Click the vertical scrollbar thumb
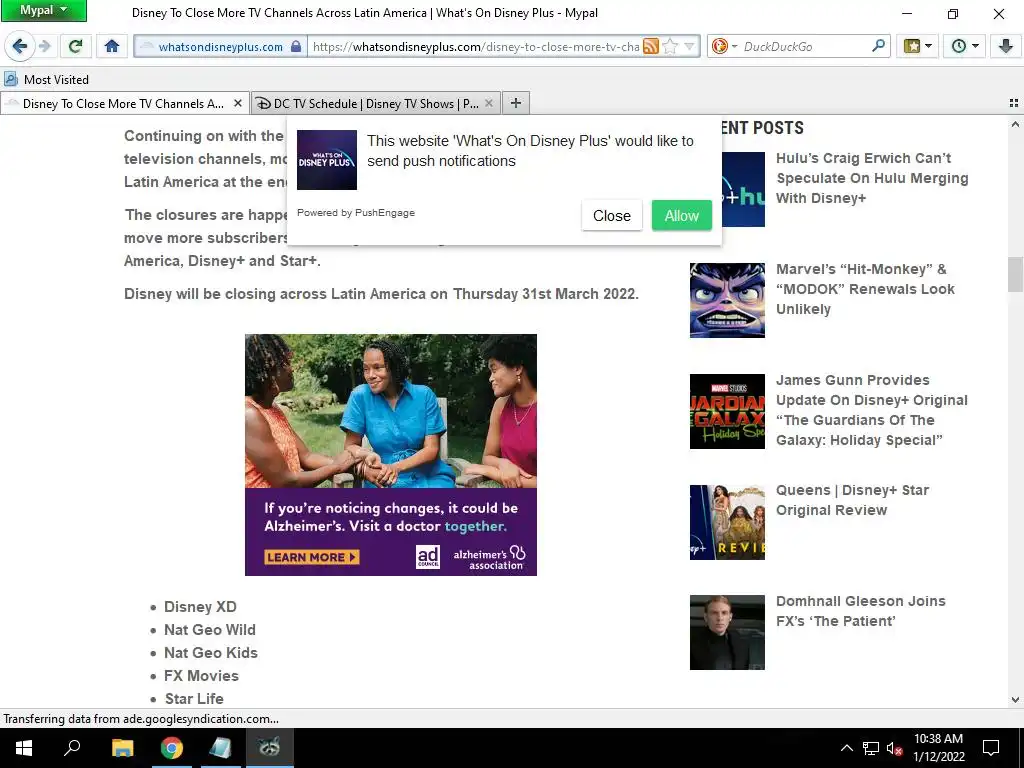1024x768 pixels. pyautogui.click(x=1015, y=274)
